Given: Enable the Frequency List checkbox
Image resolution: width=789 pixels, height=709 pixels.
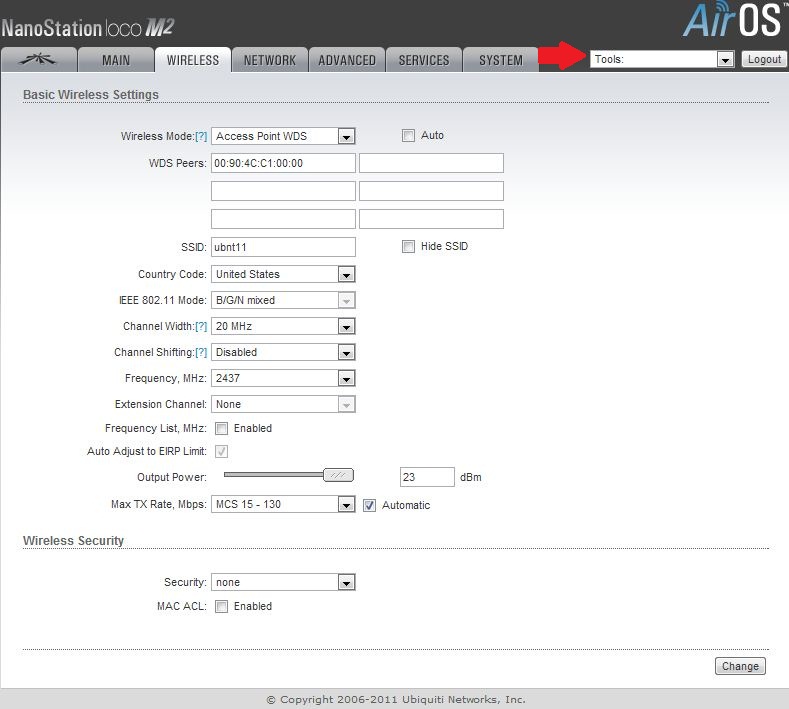Looking at the screenshot, I should point(221,428).
